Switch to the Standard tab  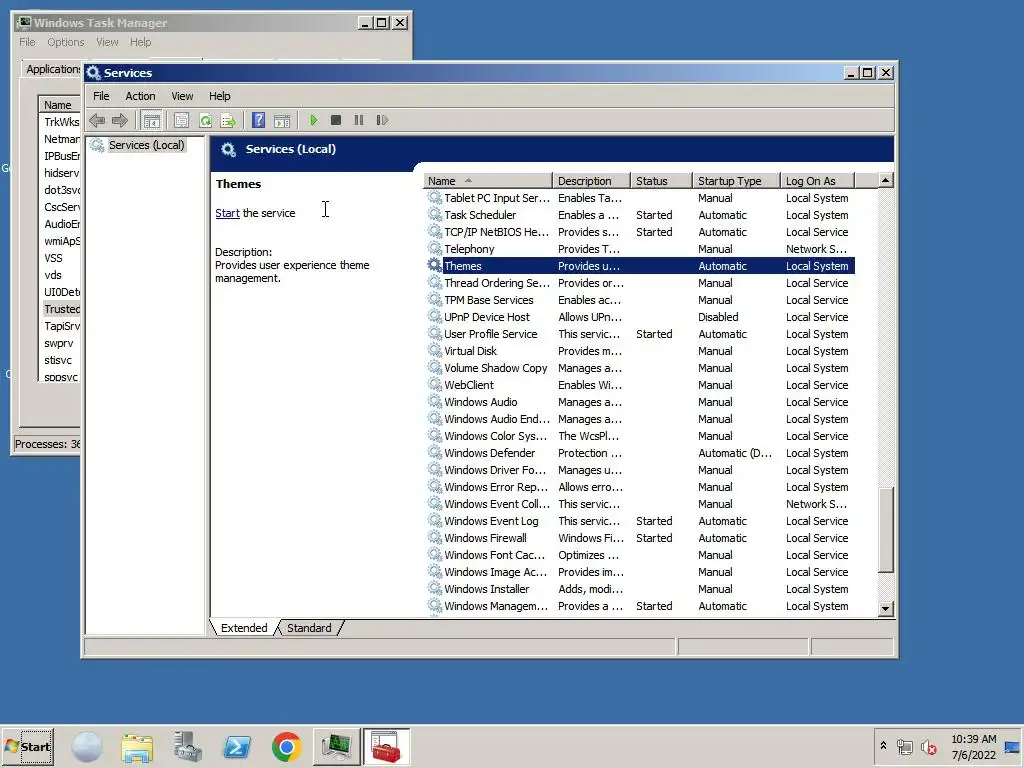pos(309,628)
